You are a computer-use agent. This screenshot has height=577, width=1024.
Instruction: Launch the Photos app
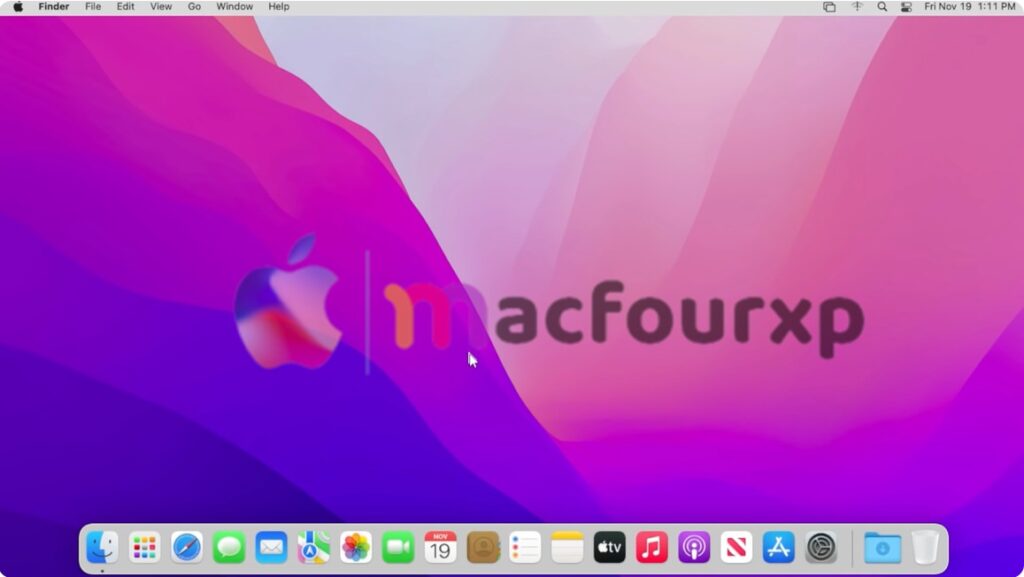tap(356, 547)
